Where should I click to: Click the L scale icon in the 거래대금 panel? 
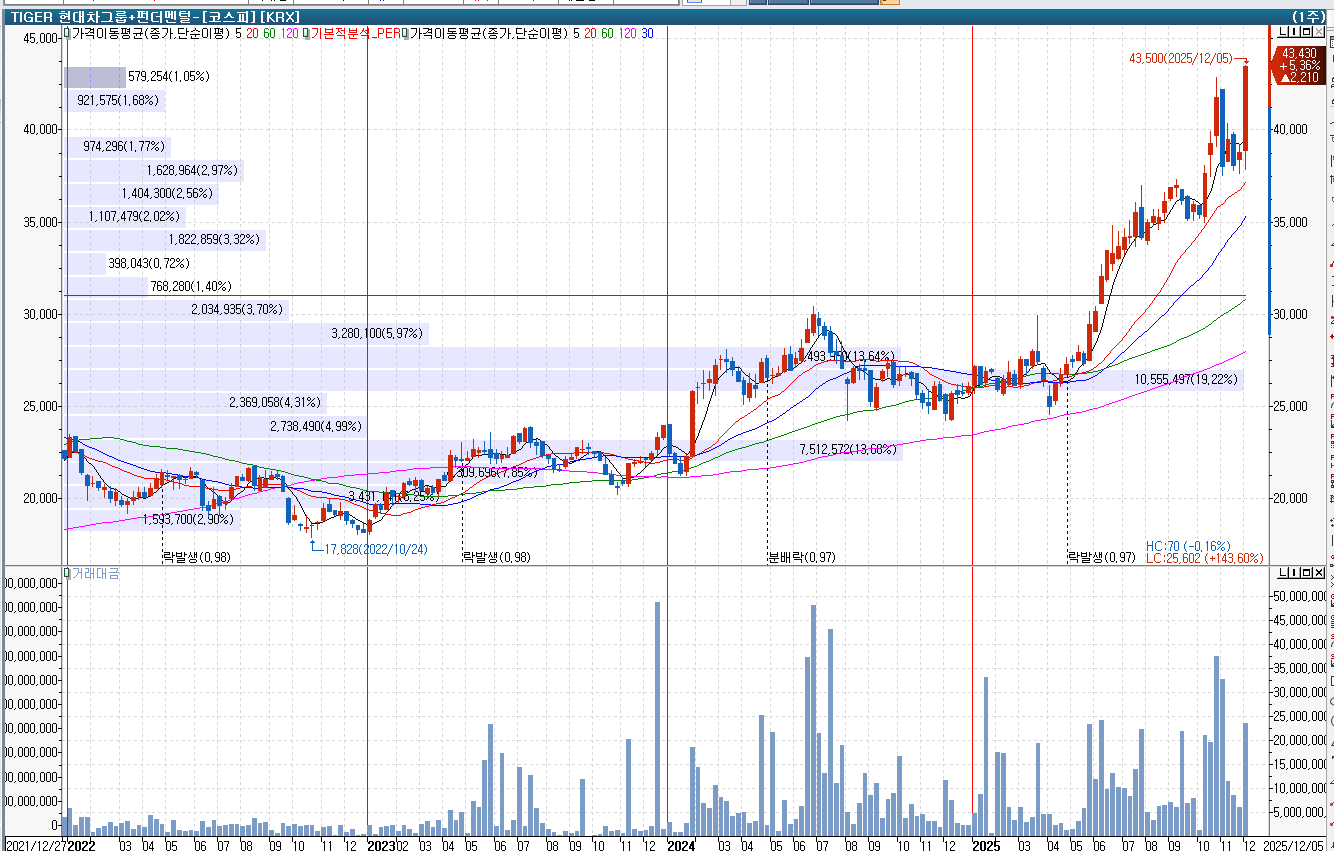1283,572
